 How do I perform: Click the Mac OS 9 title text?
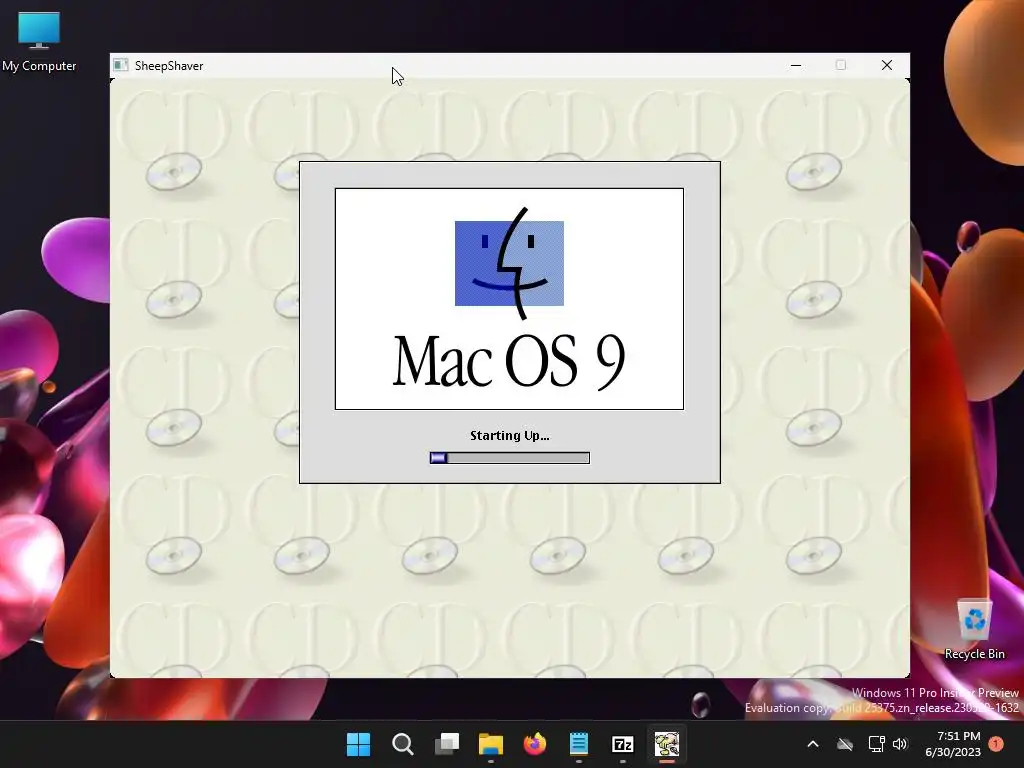(x=509, y=361)
